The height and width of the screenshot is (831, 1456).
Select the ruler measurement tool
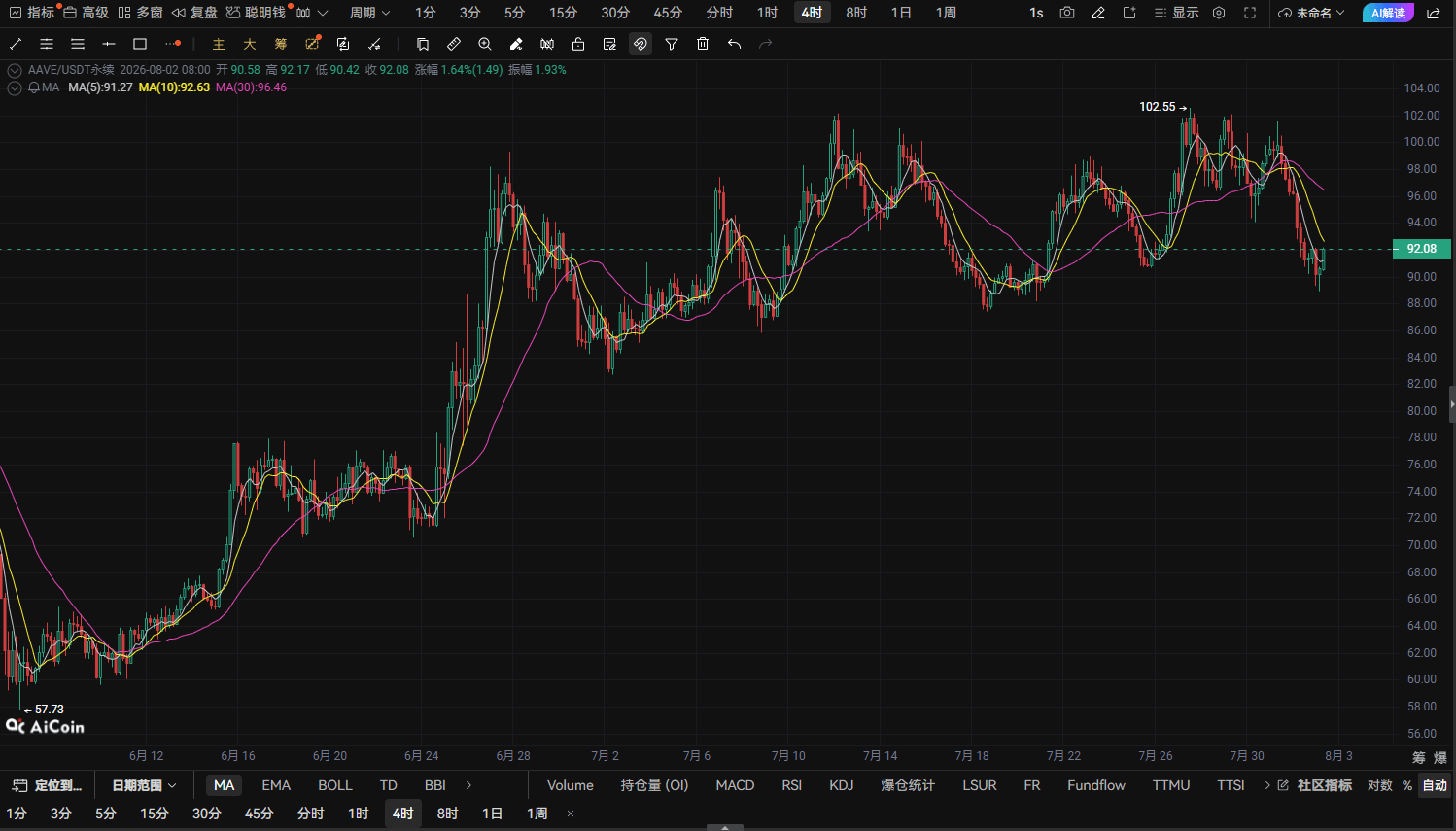[454, 44]
